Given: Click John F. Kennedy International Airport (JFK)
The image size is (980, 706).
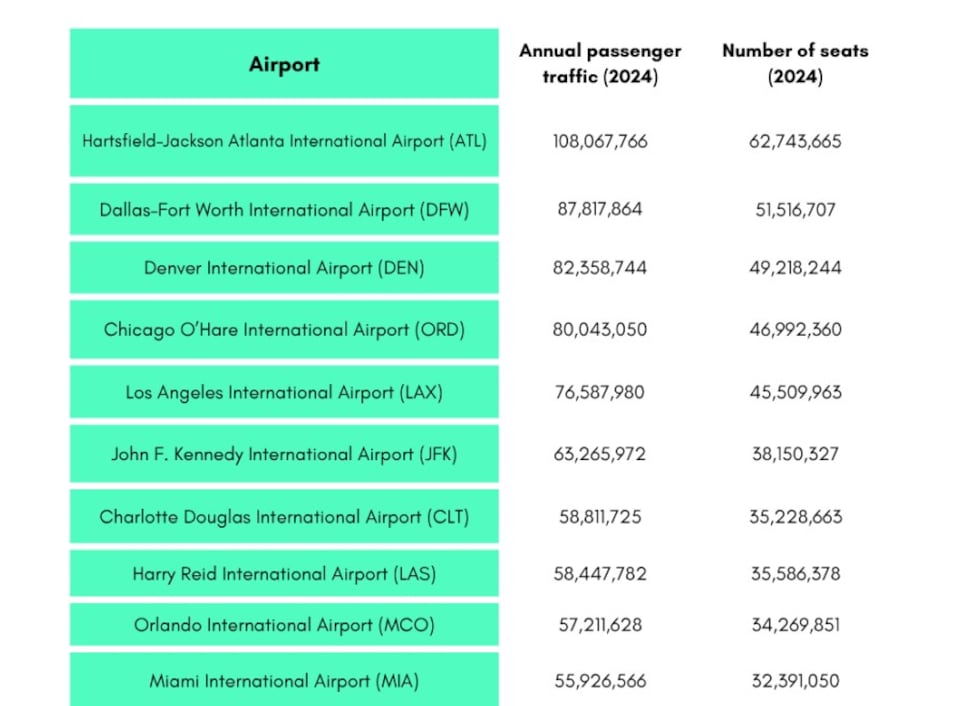Looking at the screenshot, I should tap(284, 454).
